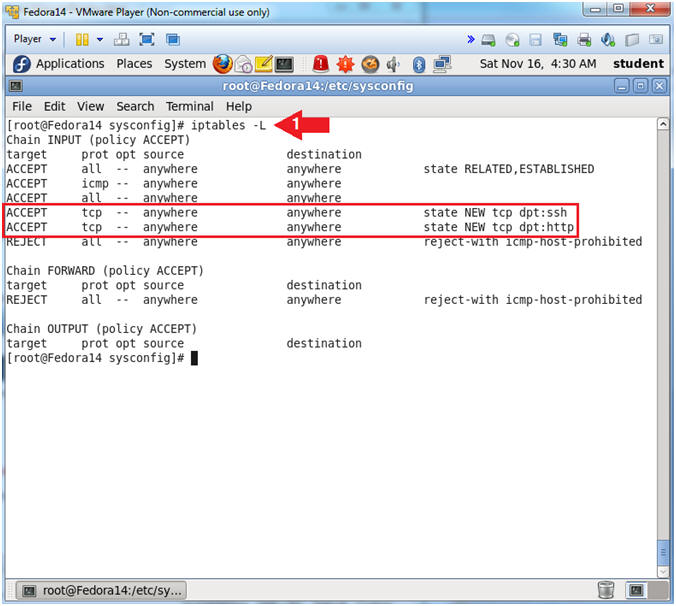
Task: Click the printer device icon
Action: pyautogui.click(x=584, y=40)
